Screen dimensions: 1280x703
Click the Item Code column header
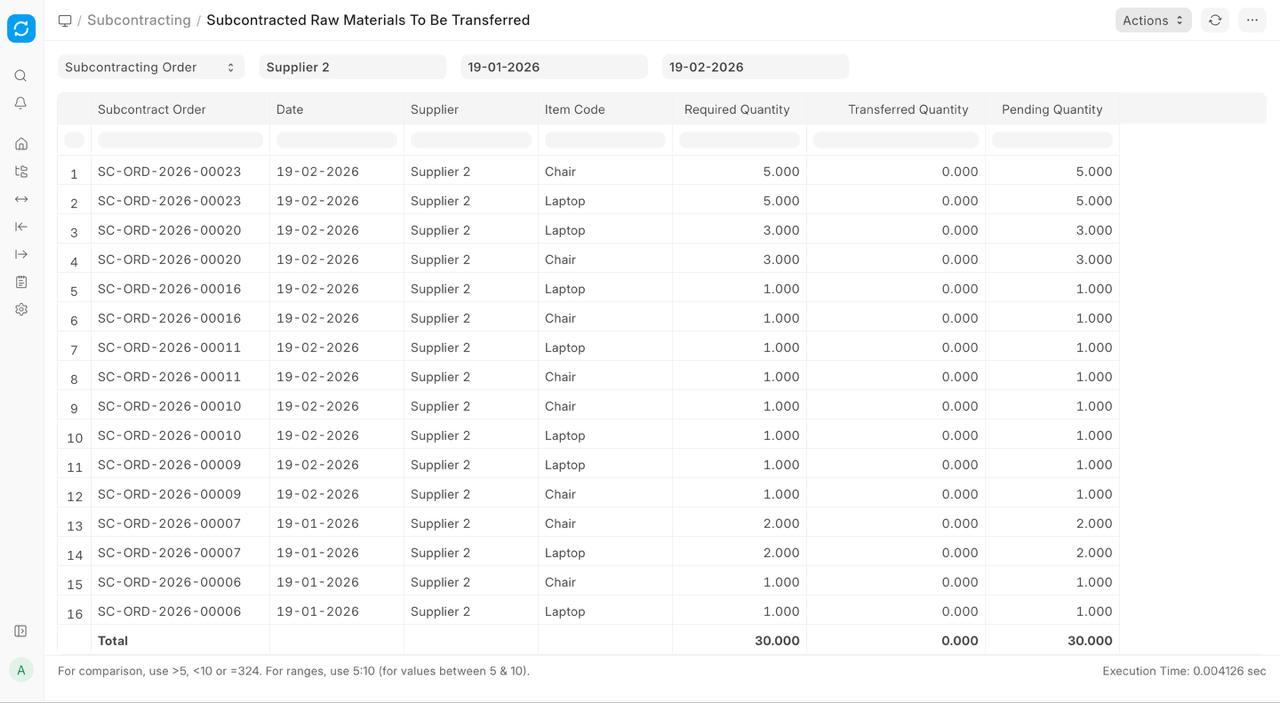point(574,110)
